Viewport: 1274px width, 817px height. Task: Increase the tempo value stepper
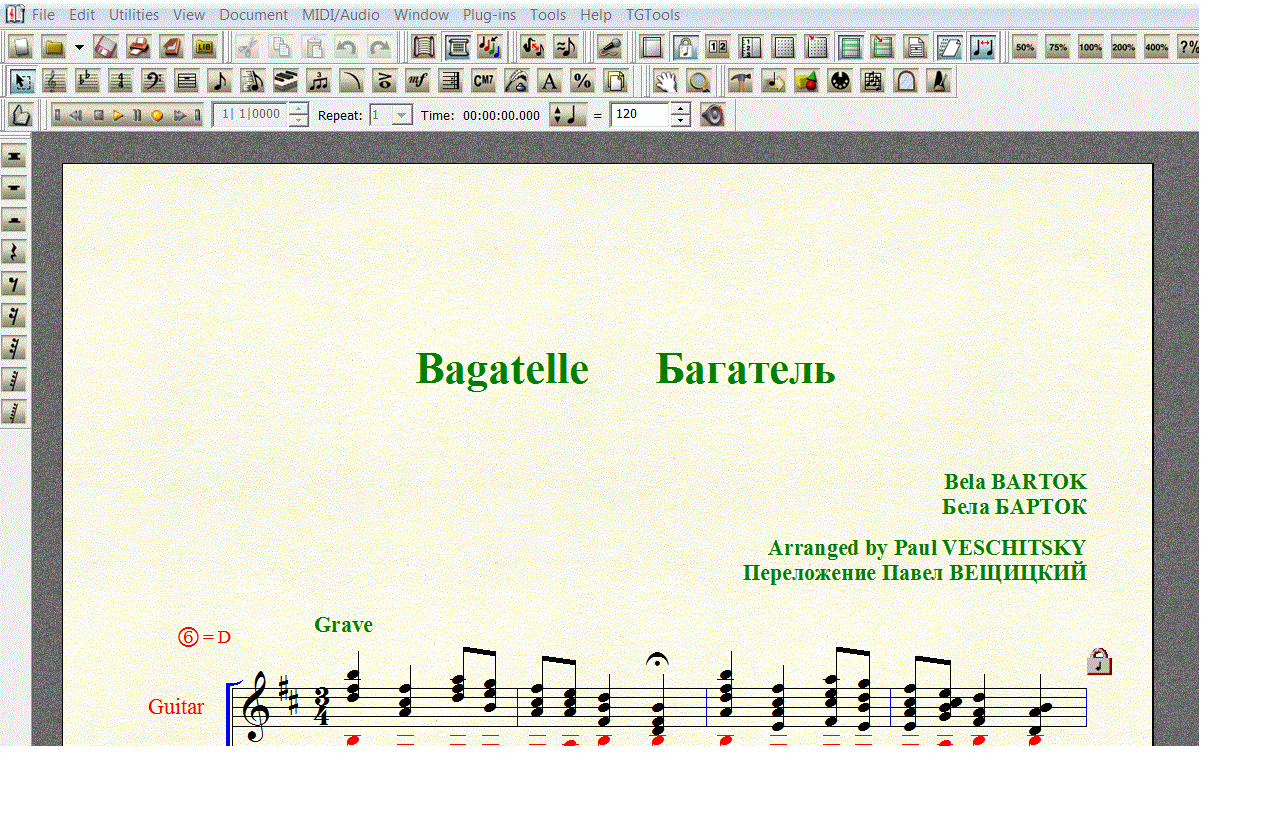[681, 109]
